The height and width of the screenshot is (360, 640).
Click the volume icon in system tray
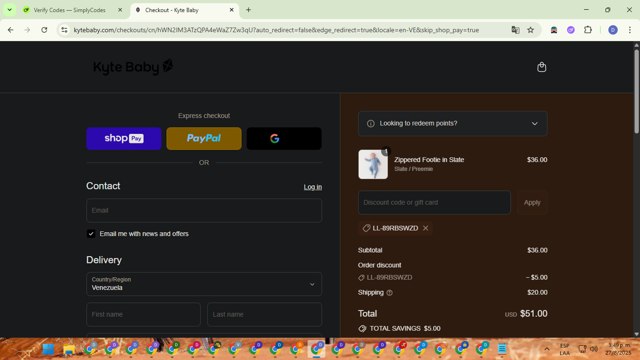[594, 349]
